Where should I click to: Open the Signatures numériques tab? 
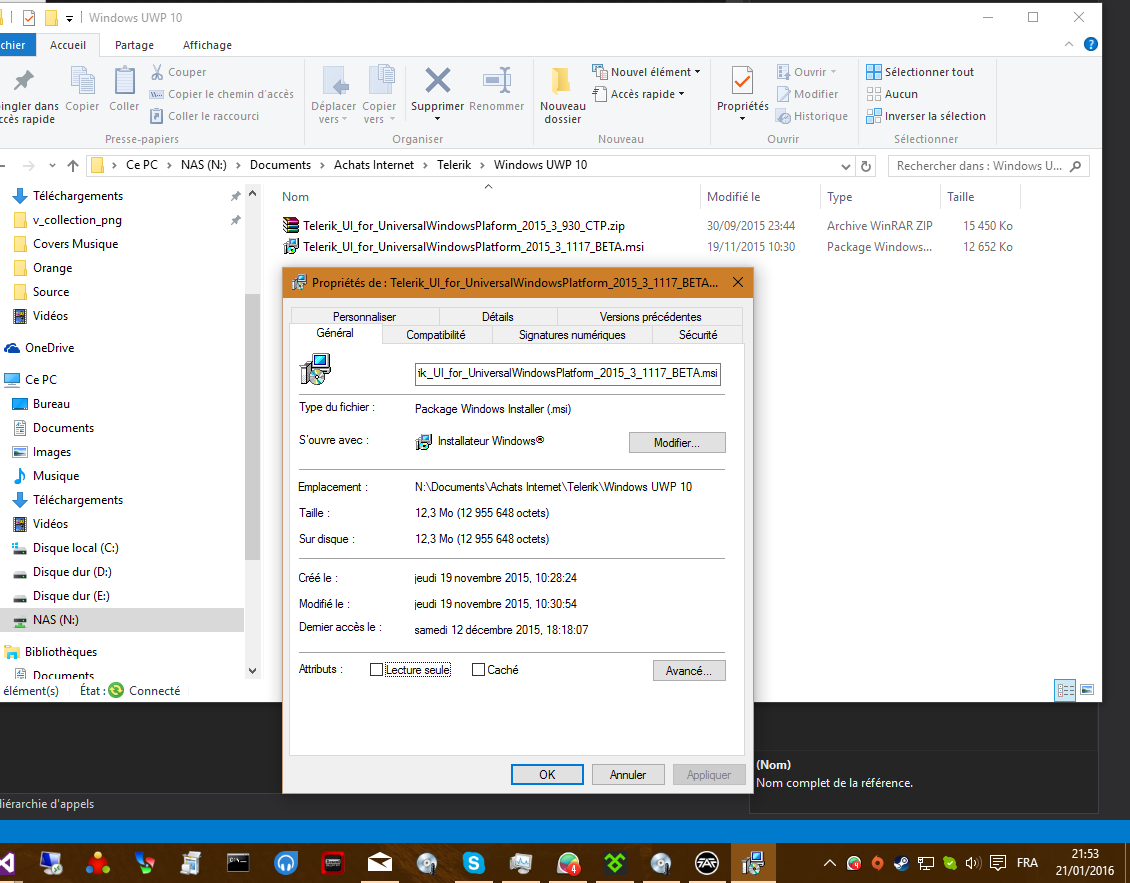click(572, 334)
